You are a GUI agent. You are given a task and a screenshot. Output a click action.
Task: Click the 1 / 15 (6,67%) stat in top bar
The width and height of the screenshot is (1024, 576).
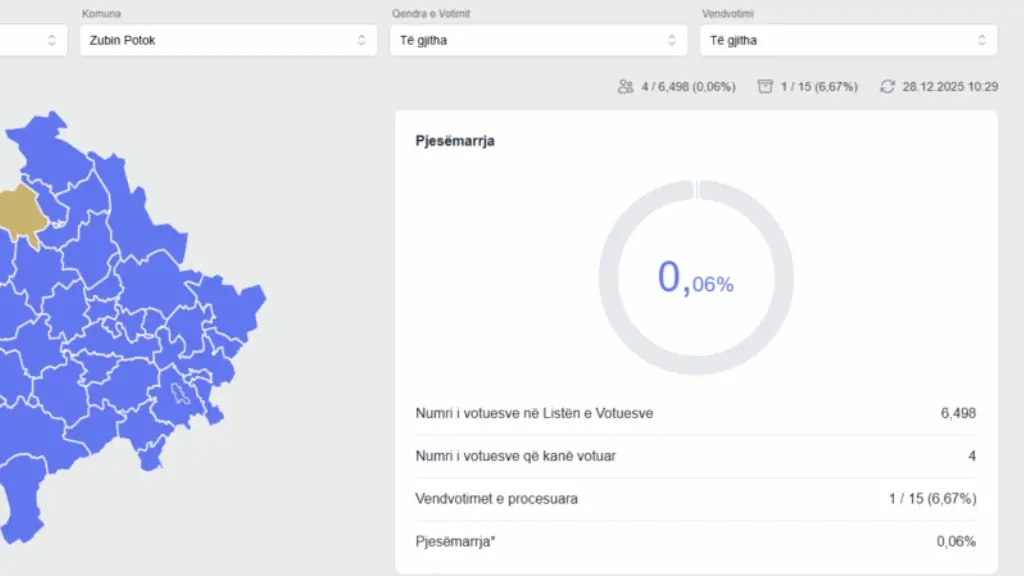point(819,87)
